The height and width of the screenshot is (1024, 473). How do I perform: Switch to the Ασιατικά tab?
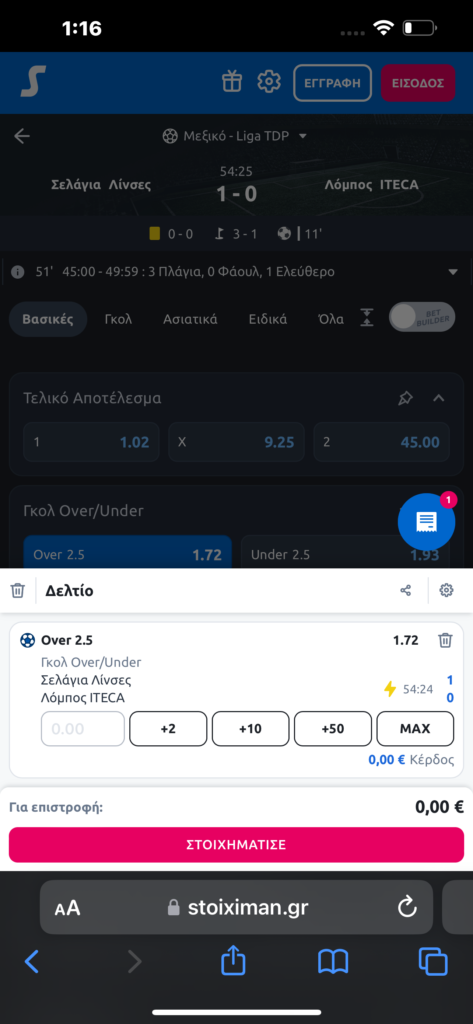(x=190, y=319)
